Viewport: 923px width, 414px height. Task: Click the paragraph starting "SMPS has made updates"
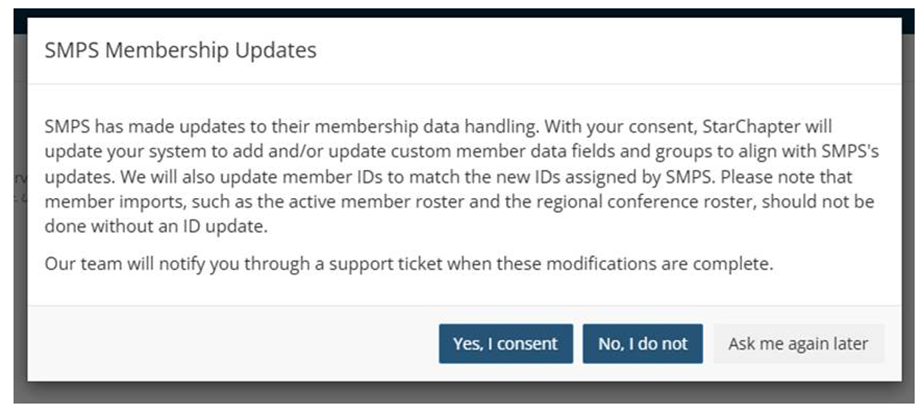point(462,177)
